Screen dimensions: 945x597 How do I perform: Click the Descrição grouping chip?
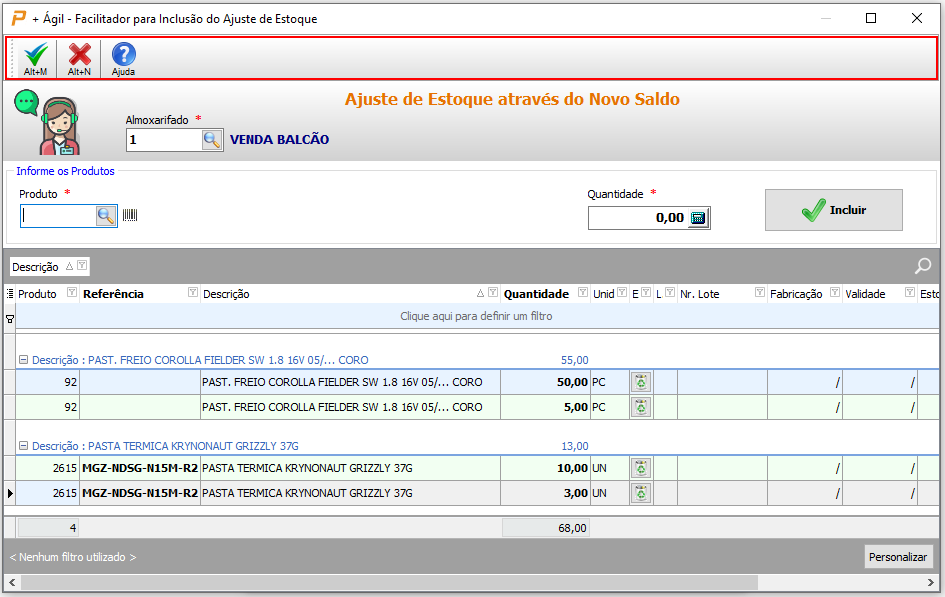(49, 266)
